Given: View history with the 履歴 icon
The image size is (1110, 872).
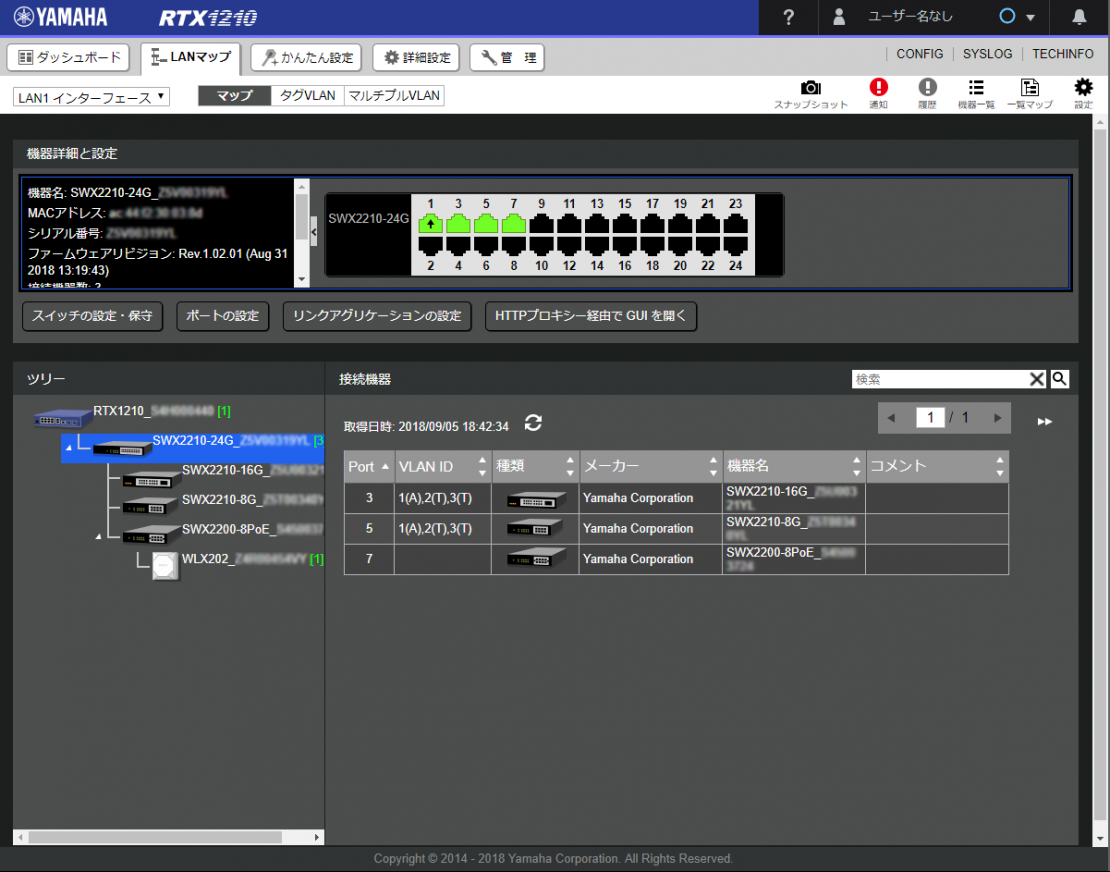Looking at the screenshot, I should tap(927, 93).
